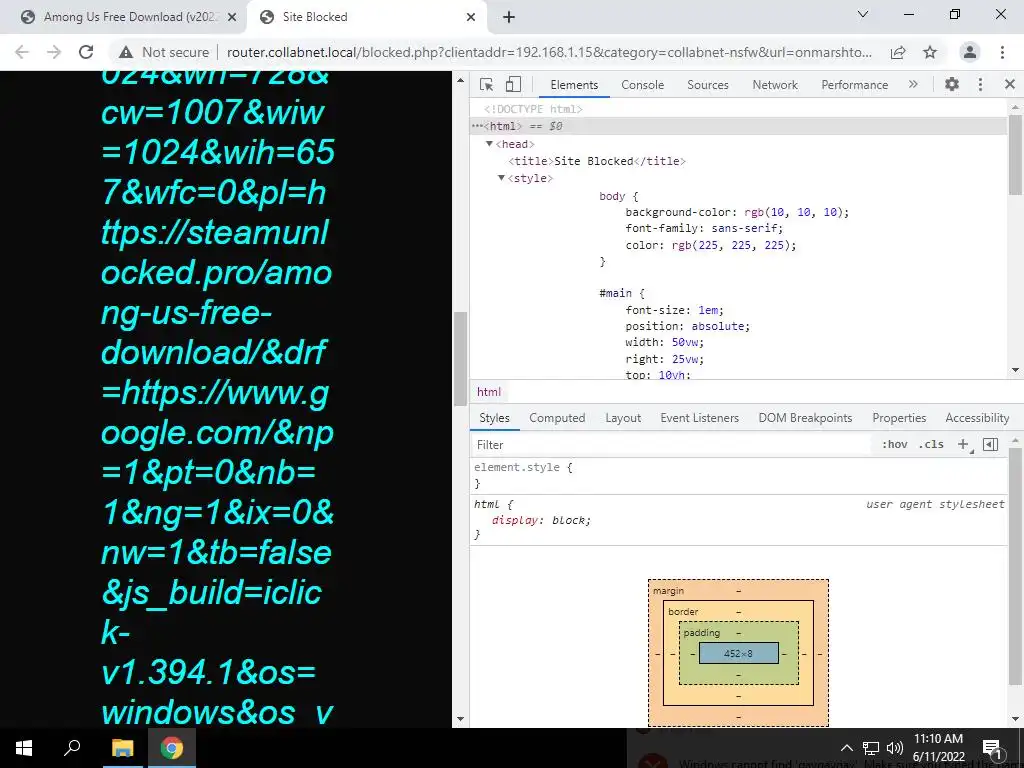1024x768 pixels.
Task: Click the DOCTYPE html line
Action: coord(534,109)
